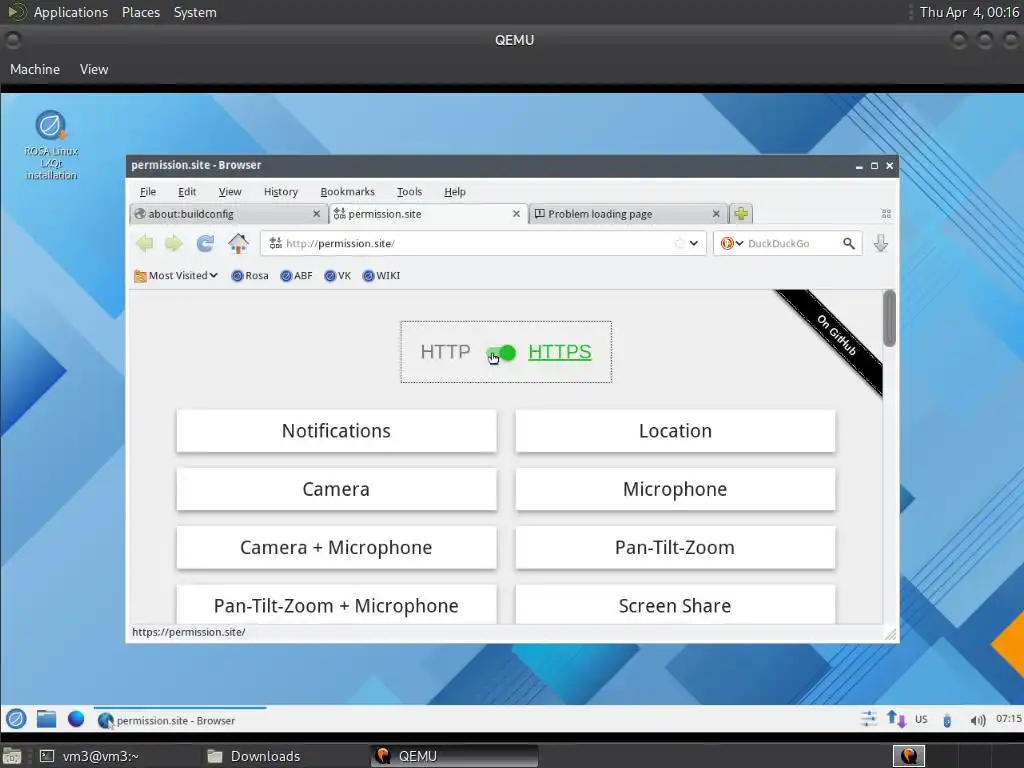Open the mixer sliders tray icon
Screen dimensions: 1024x768
click(x=868, y=720)
